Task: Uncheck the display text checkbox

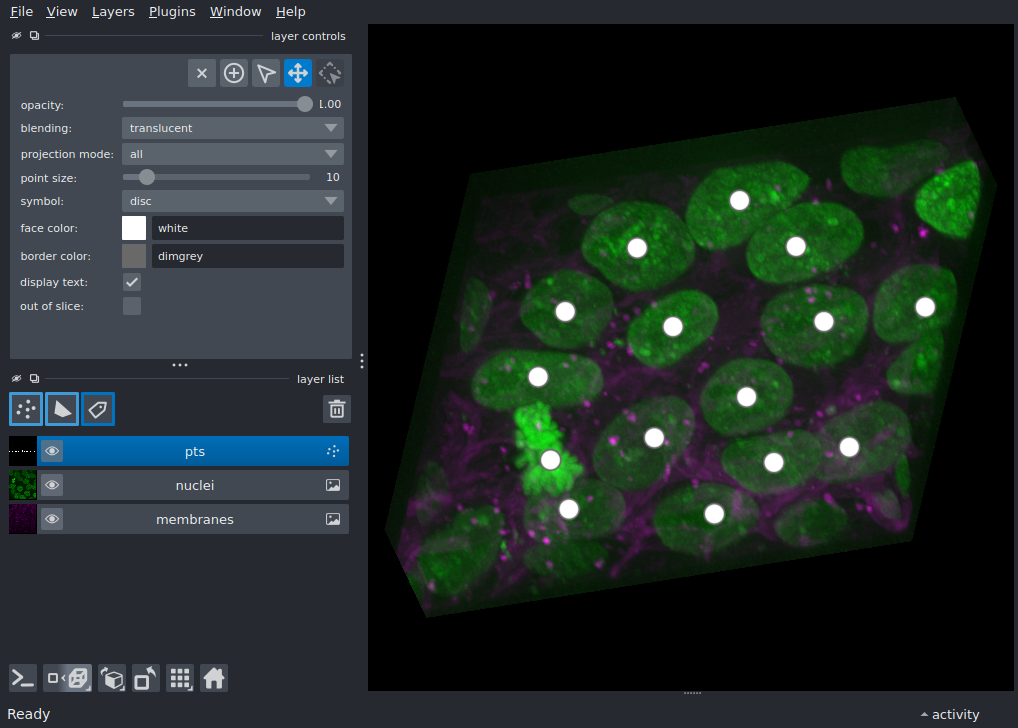Action: point(132,282)
